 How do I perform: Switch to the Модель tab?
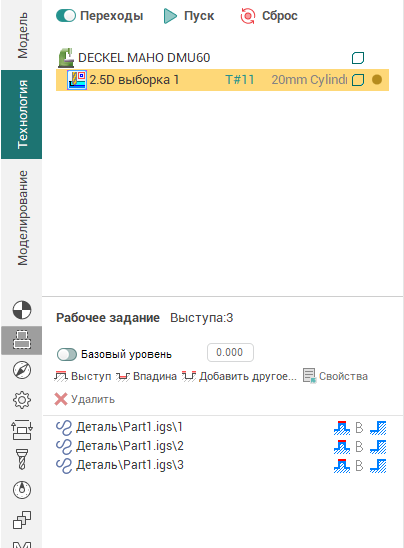(22, 35)
